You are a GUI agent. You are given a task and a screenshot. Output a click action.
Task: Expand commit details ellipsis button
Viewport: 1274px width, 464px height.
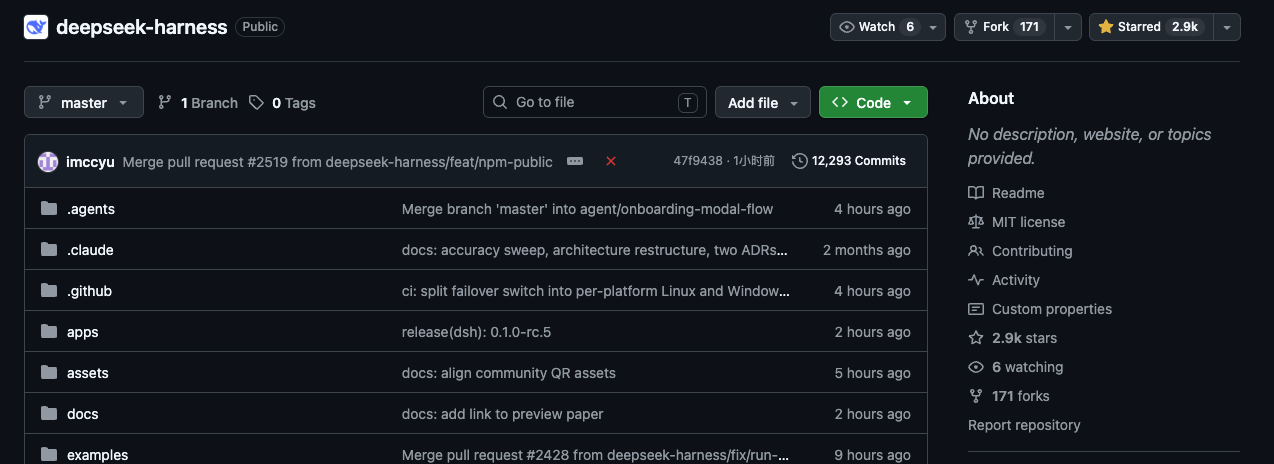(575, 161)
